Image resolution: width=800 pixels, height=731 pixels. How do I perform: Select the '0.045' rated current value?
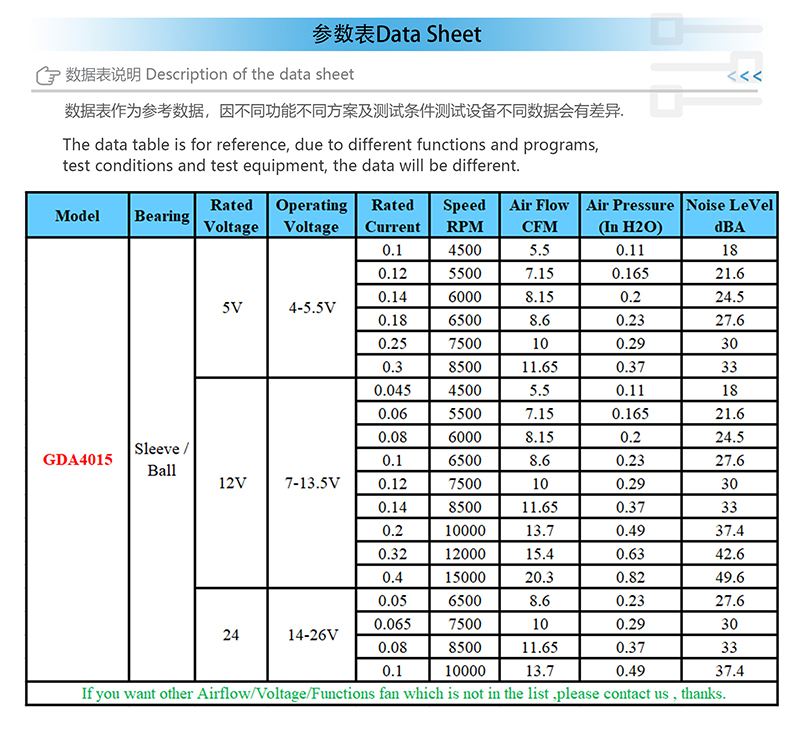point(392,390)
